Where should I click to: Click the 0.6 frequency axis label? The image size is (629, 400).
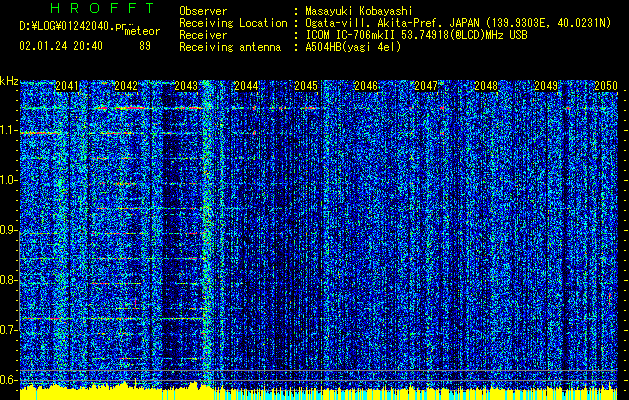pos(8,380)
